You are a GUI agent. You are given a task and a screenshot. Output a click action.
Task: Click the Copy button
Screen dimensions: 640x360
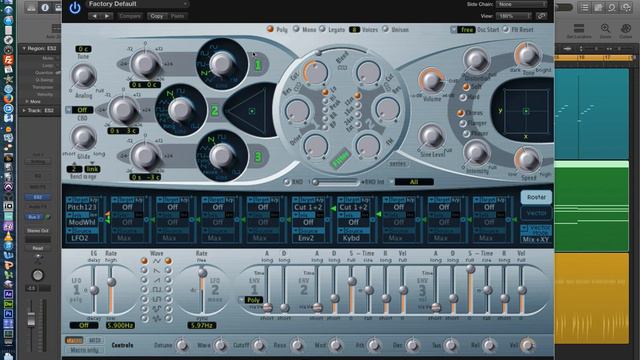157,16
